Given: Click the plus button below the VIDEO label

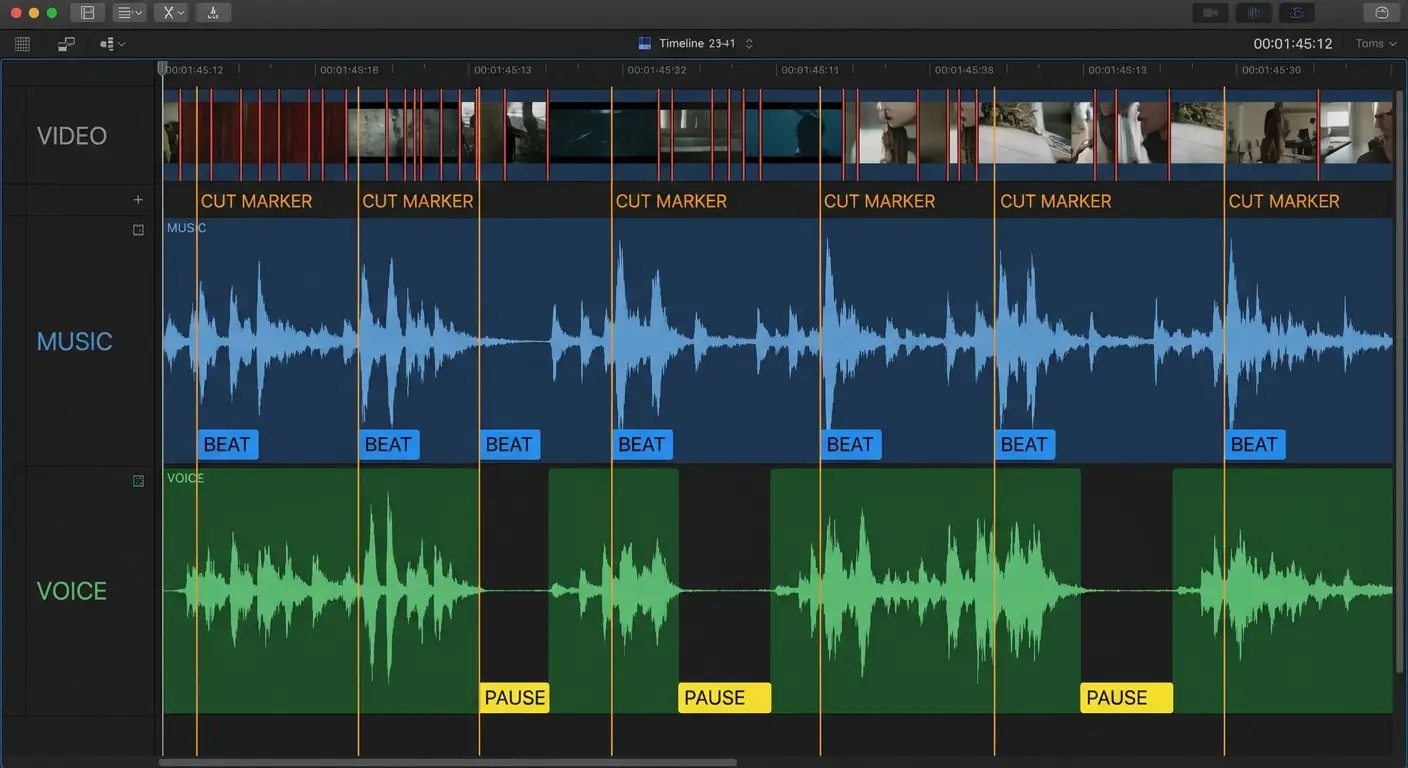Looking at the screenshot, I should tap(138, 200).
